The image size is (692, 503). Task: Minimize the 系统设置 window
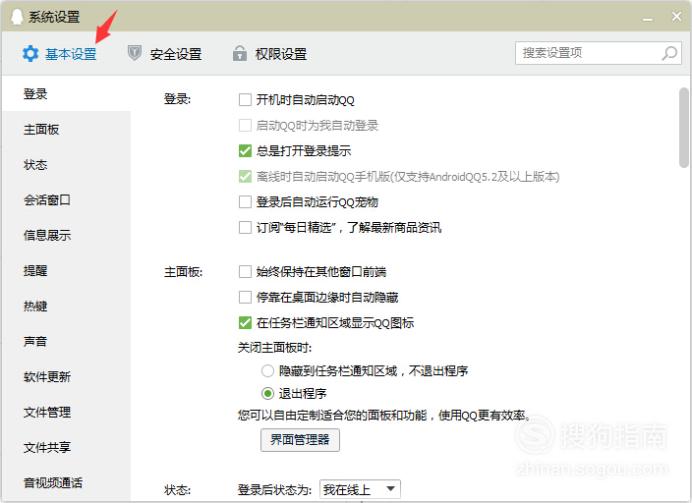[648, 19]
